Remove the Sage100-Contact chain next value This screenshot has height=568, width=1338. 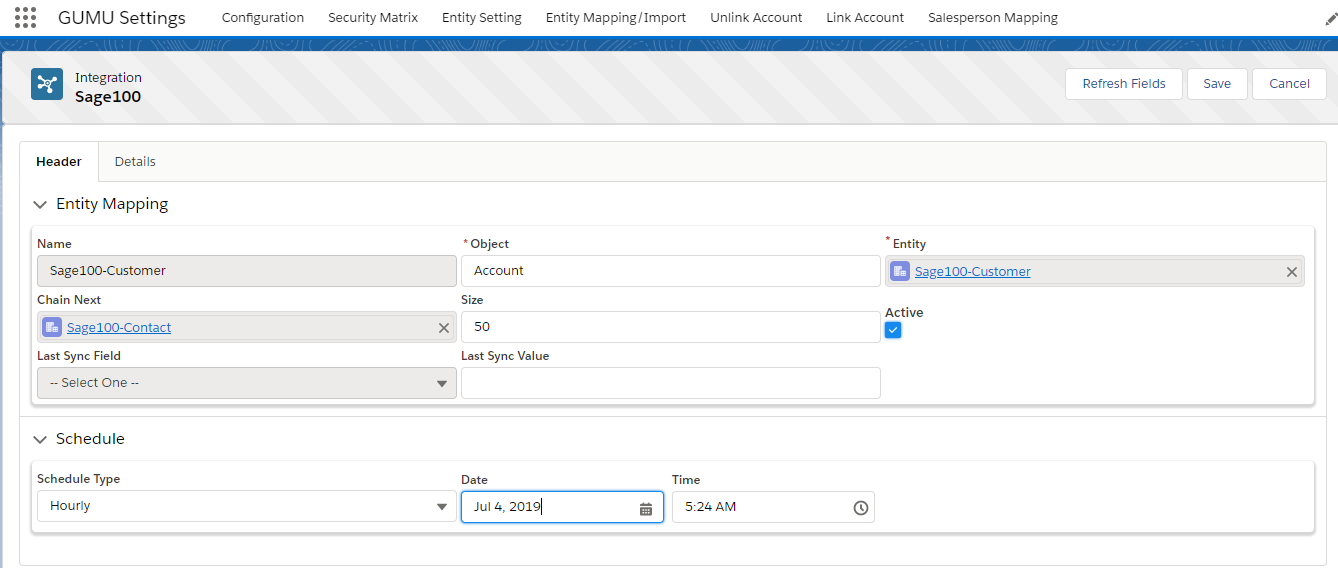(444, 328)
